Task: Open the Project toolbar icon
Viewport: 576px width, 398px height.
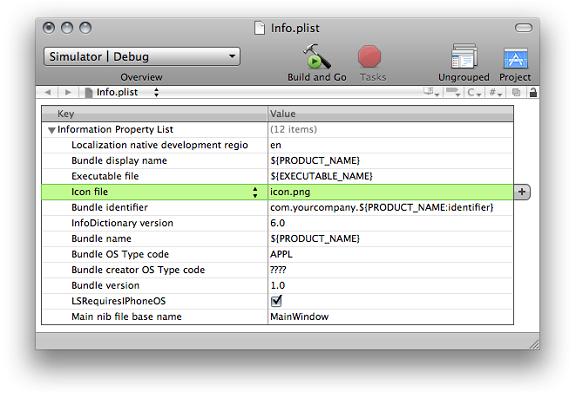Action: pyautogui.click(x=515, y=58)
